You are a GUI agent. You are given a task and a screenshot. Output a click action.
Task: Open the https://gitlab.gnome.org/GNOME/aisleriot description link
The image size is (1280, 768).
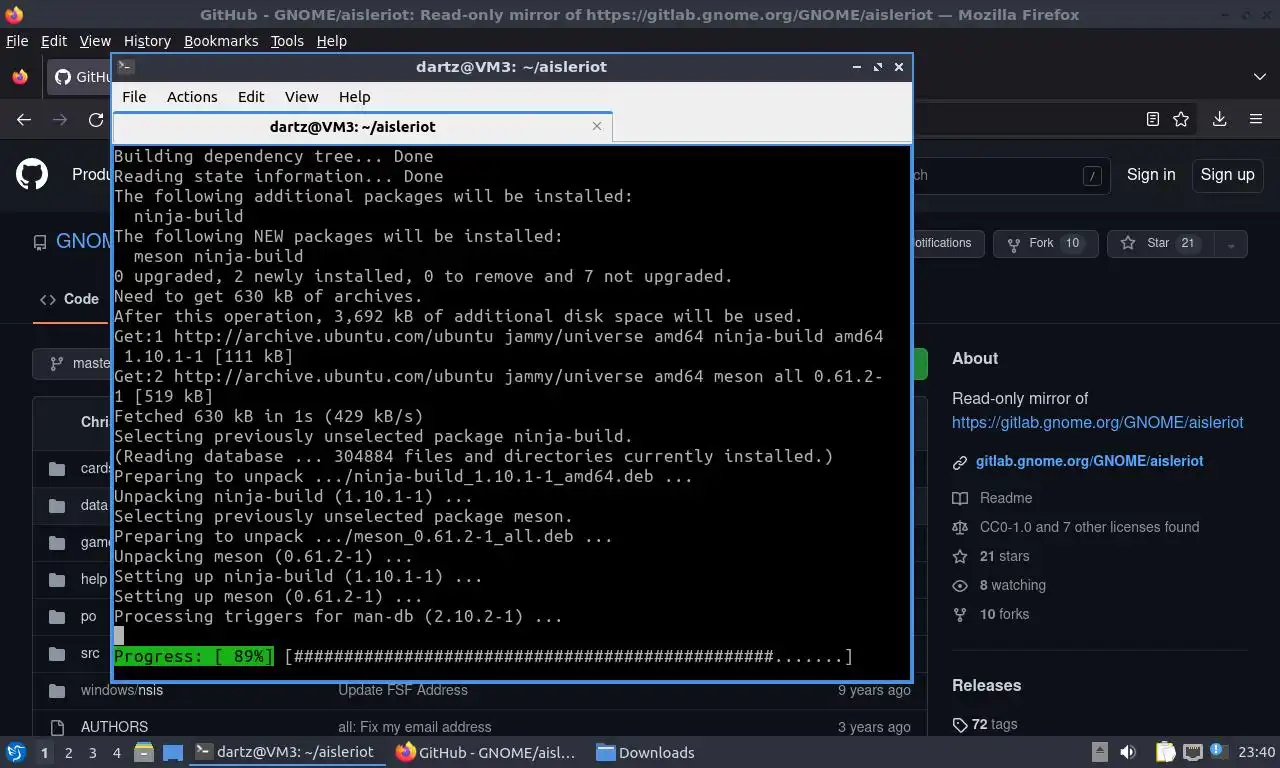click(x=1097, y=423)
